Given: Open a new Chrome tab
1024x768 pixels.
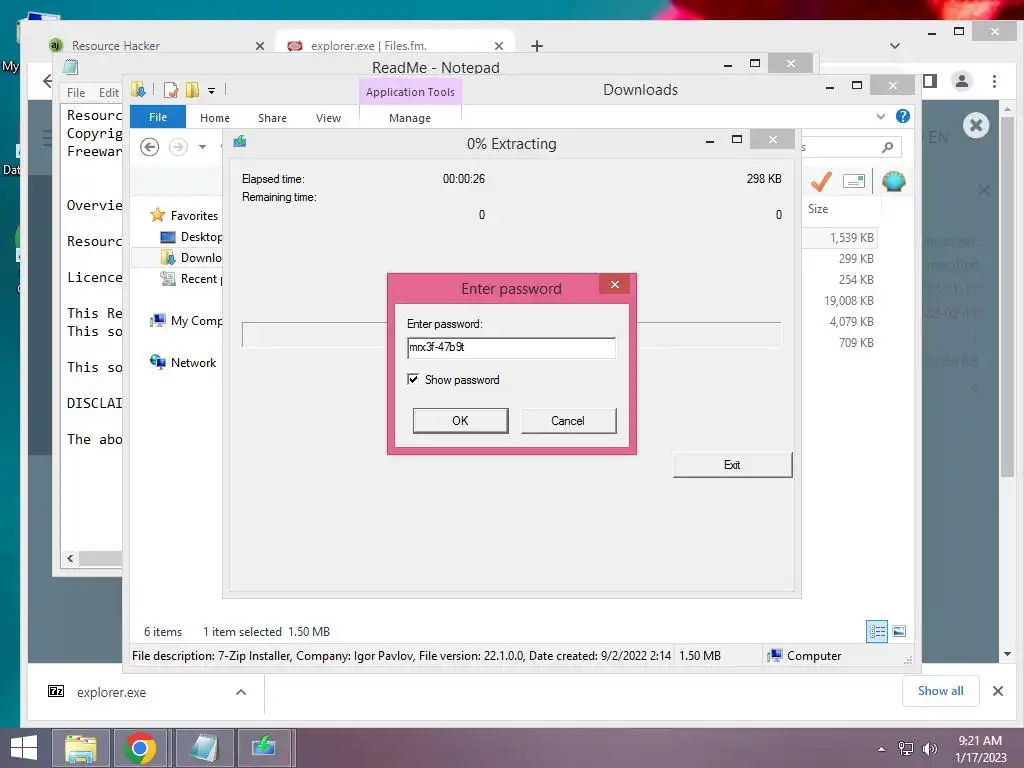Looking at the screenshot, I should point(537,46).
